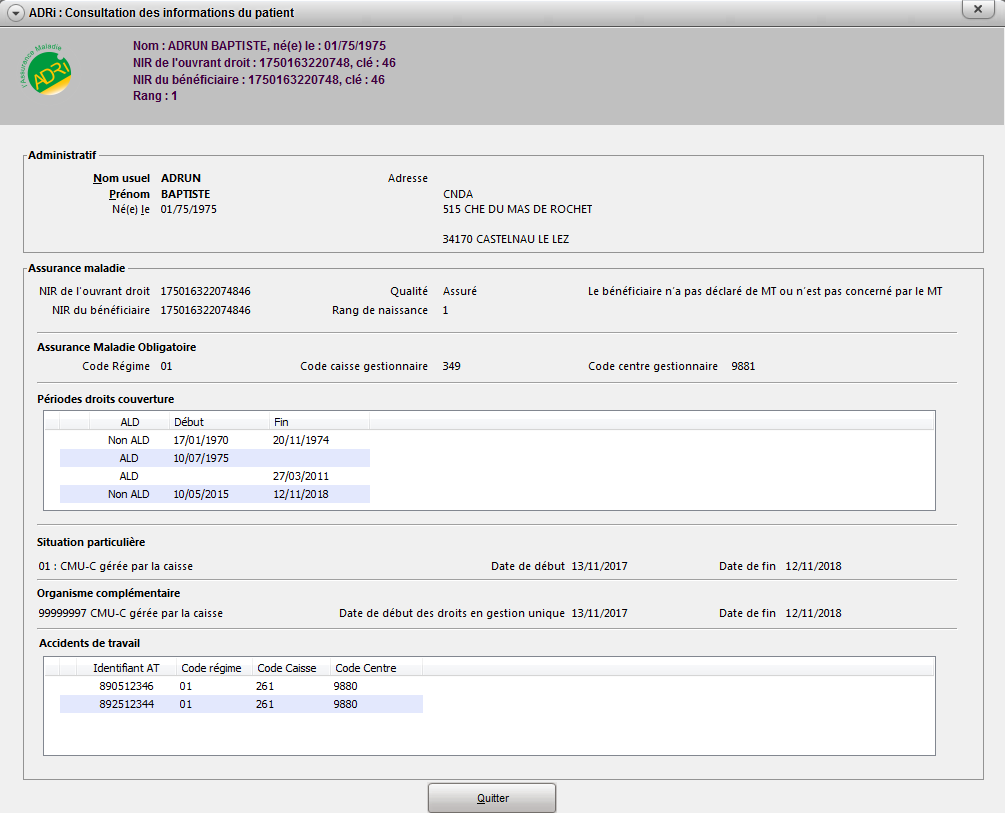
Task: Click the Code Centre column header
Action: click(366, 668)
